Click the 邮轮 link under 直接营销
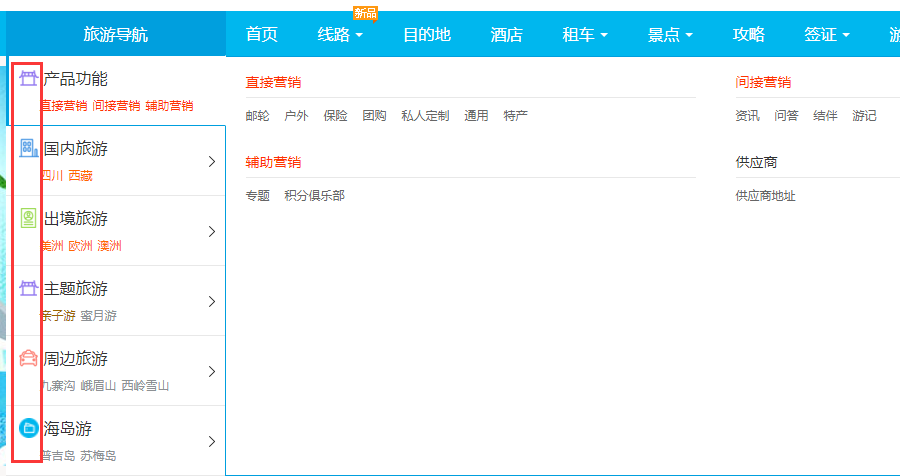 tap(257, 116)
